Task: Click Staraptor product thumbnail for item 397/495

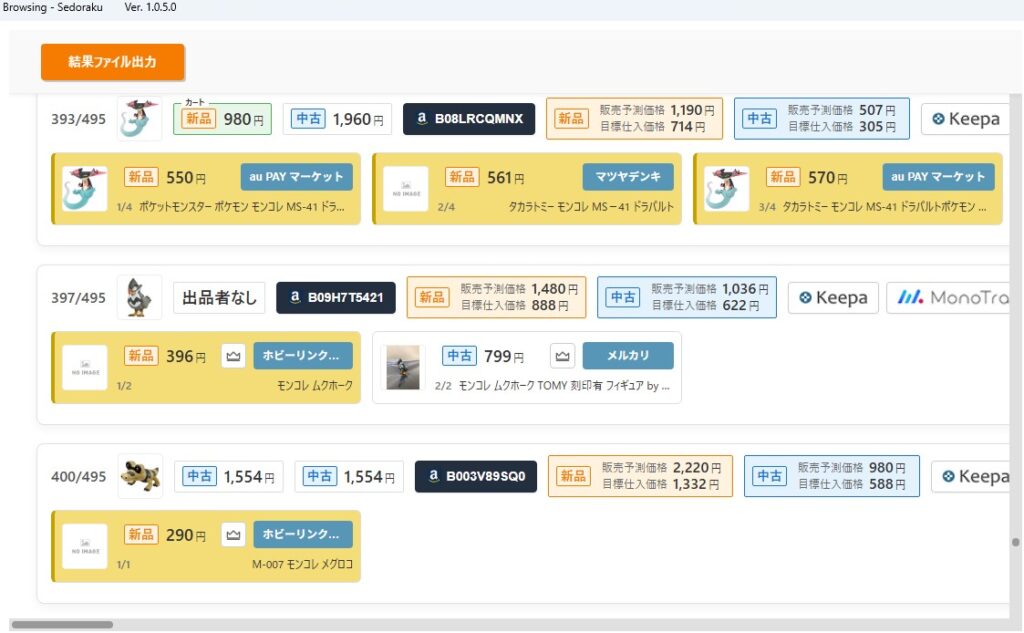Action: (x=139, y=297)
